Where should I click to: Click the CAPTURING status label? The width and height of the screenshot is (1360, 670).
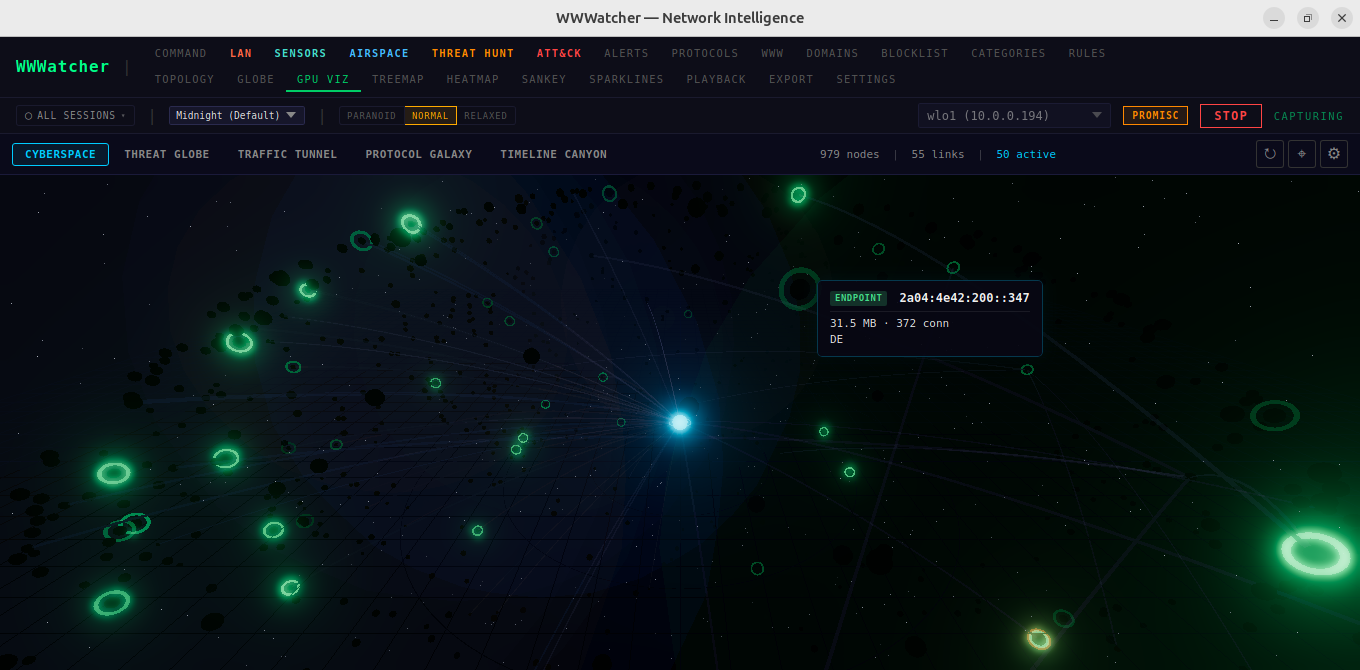1308,116
